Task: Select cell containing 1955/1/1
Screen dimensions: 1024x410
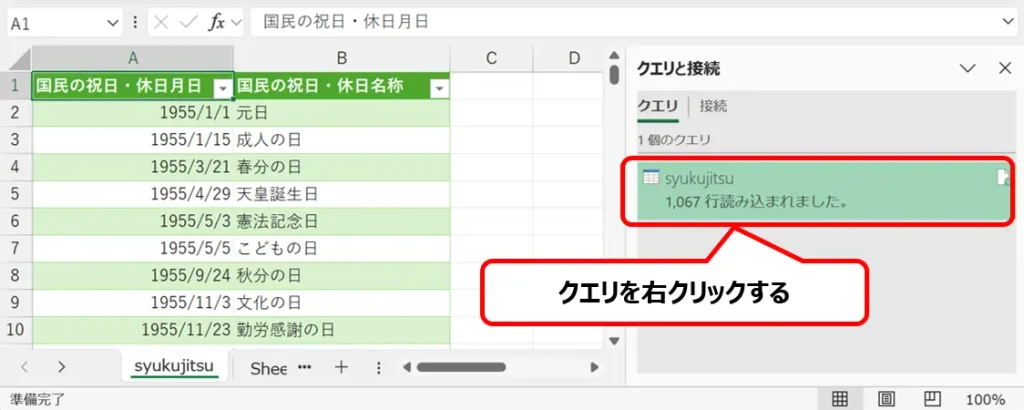Action: 133,113
